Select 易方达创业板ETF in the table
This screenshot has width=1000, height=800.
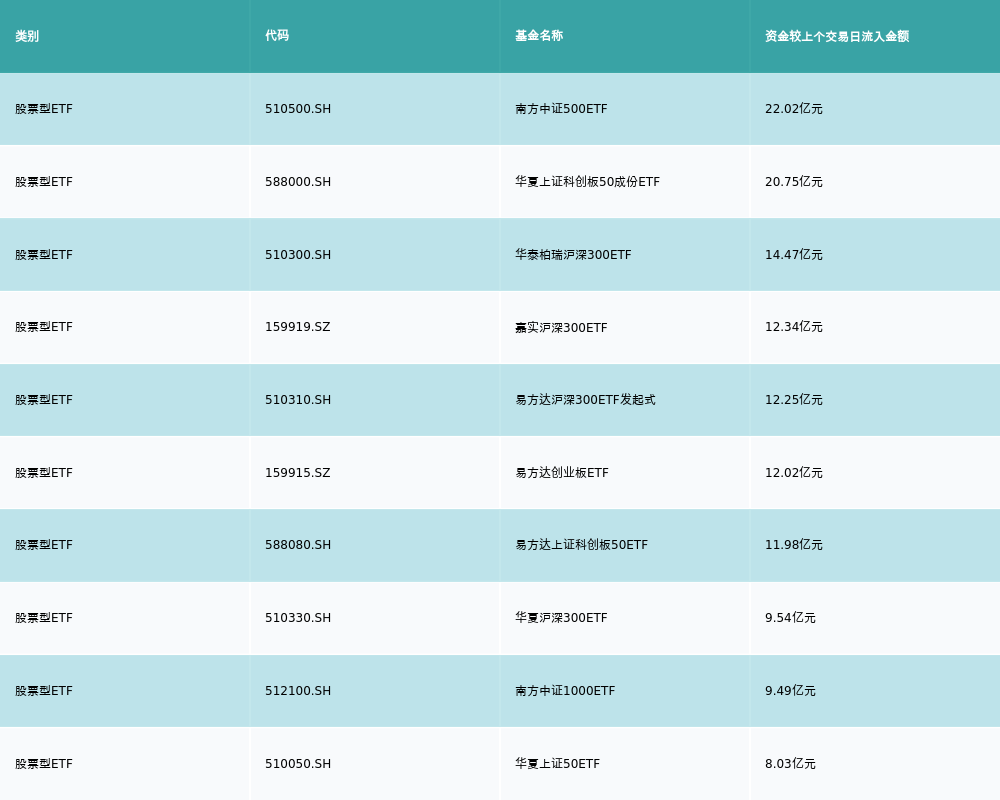click(x=562, y=473)
